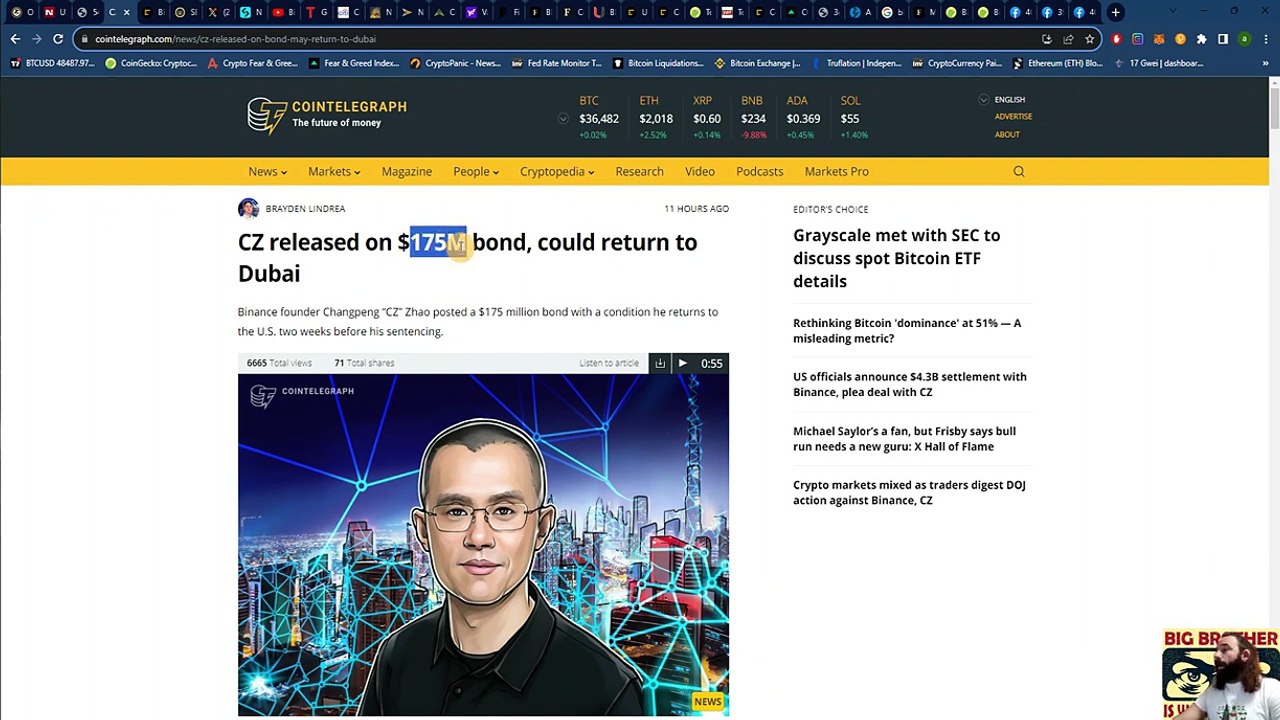Open the Ethereum (ETH) Blockchain bookmark
The width and height of the screenshot is (1280, 720).
tap(1057, 63)
